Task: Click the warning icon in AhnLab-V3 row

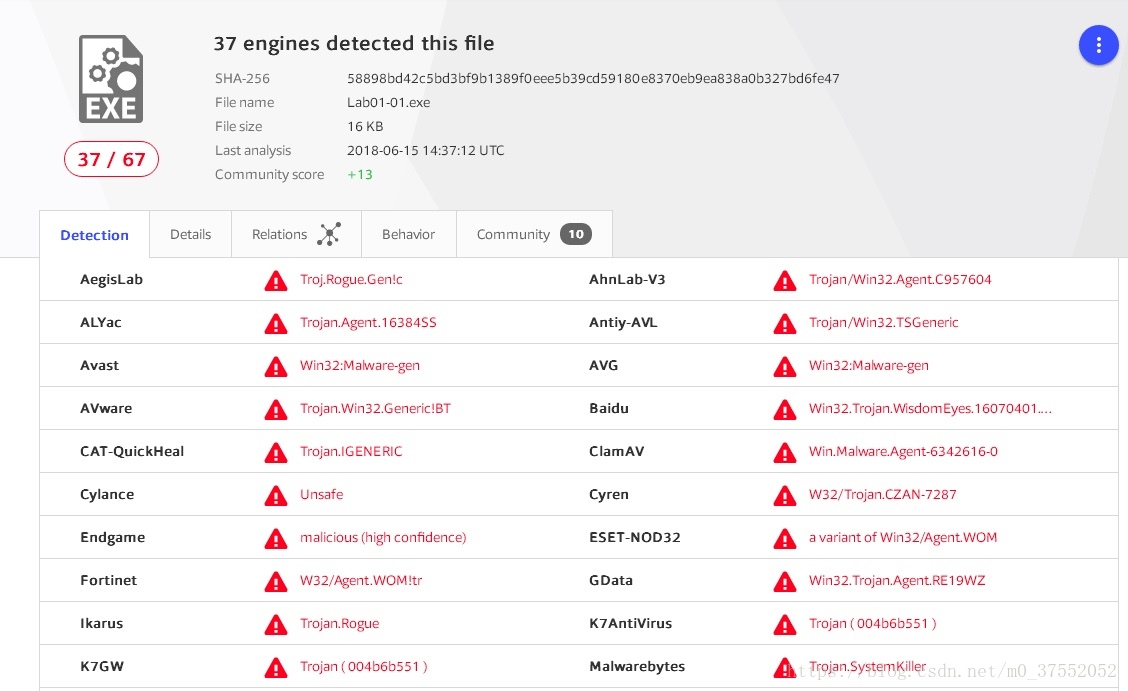Action: 785,280
